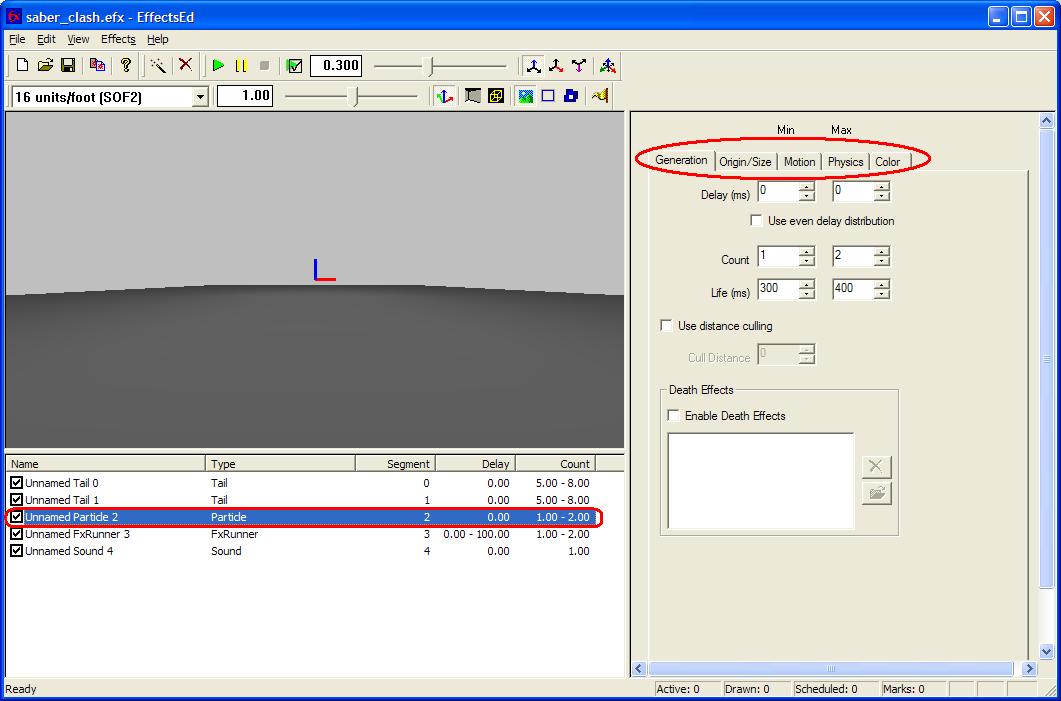
Task: Sort list by Segment column header
Action: [395, 463]
